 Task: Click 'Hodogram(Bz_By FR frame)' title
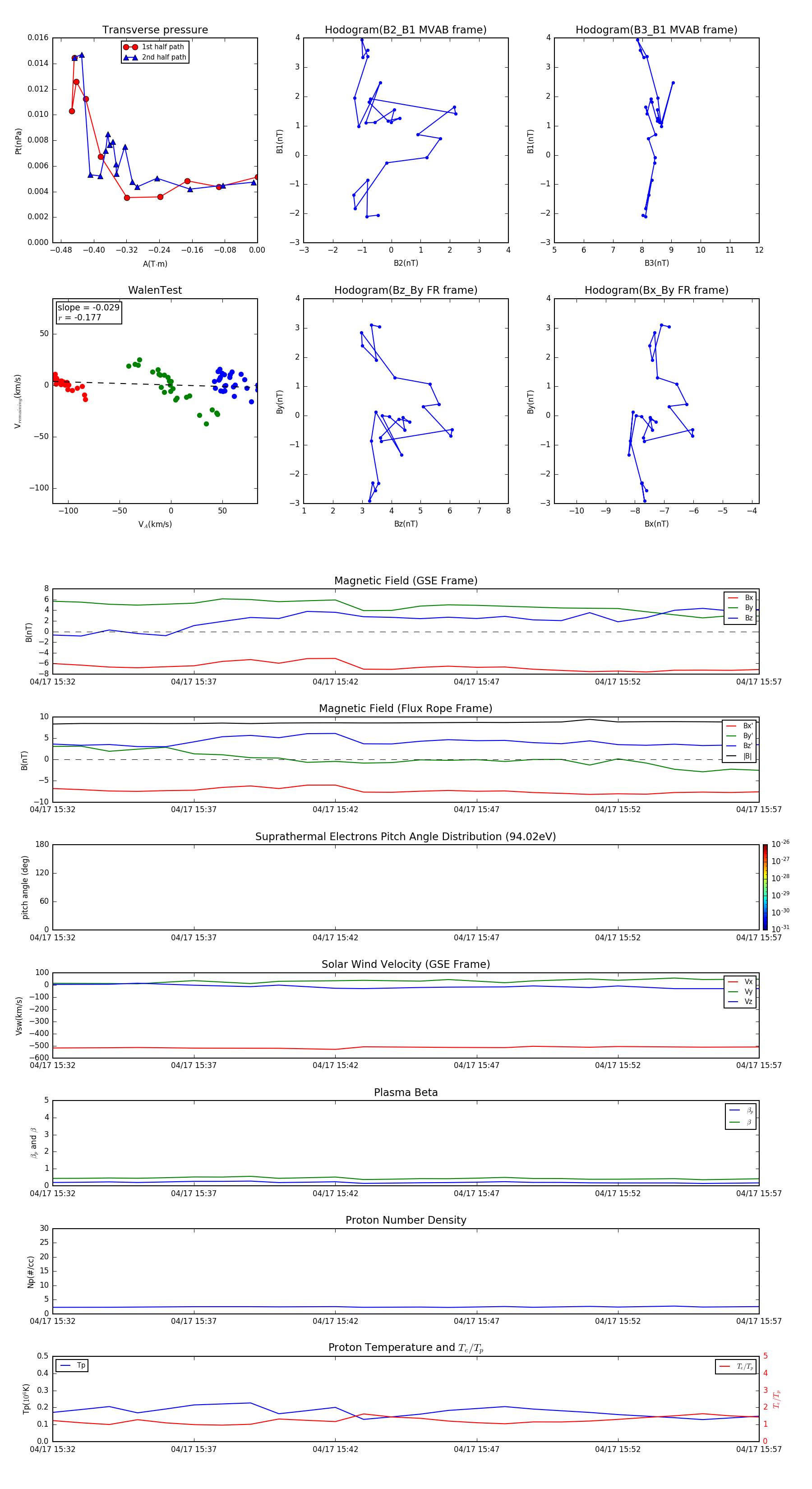coord(406,290)
